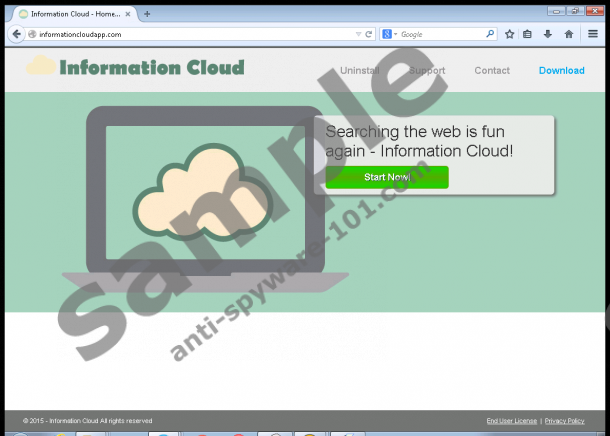Open the End User License link
Viewport: 610px width, 436px height.
tap(511, 421)
